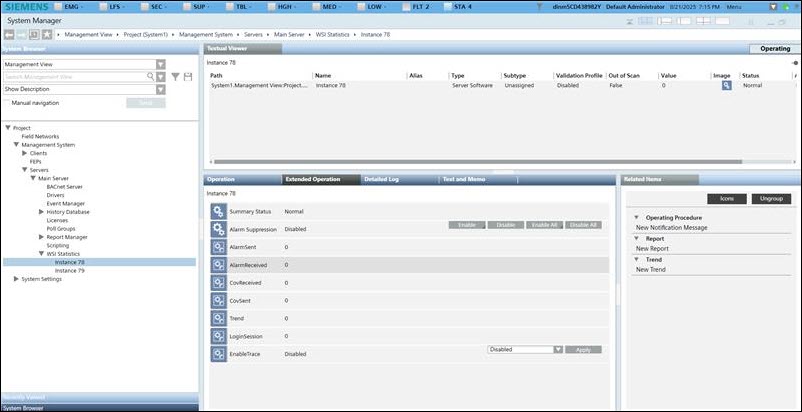Collapse the Operating Procedure group
The width and height of the screenshot is (802, 412).
point(637,217)
